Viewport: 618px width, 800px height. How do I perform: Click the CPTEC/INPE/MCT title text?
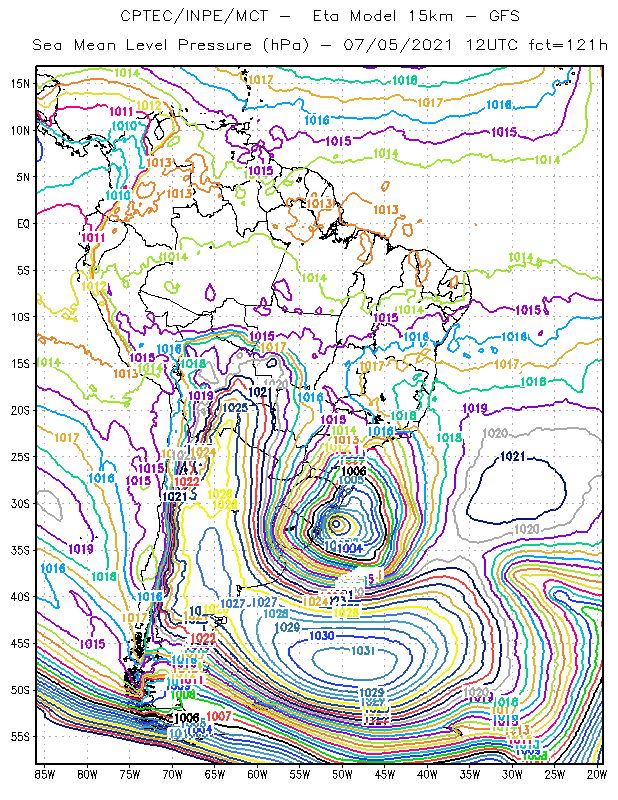tap(194, 17)
